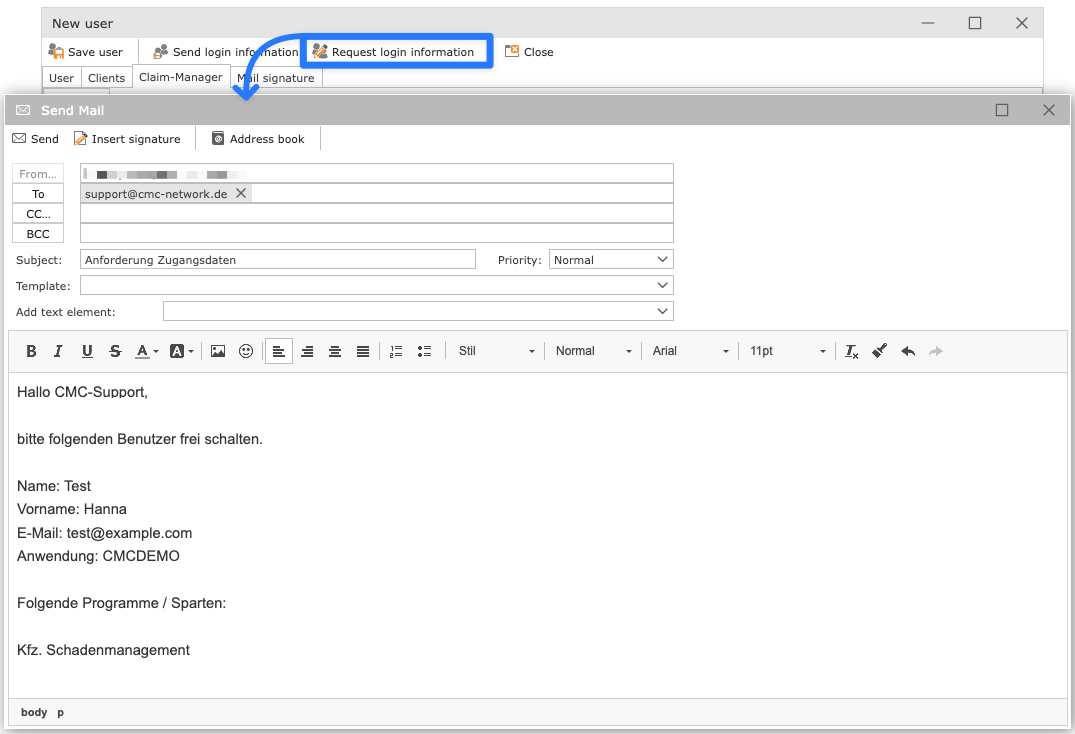Expand the Priority dropdown
Screen dimensions: 1075x734
(611, 260)
